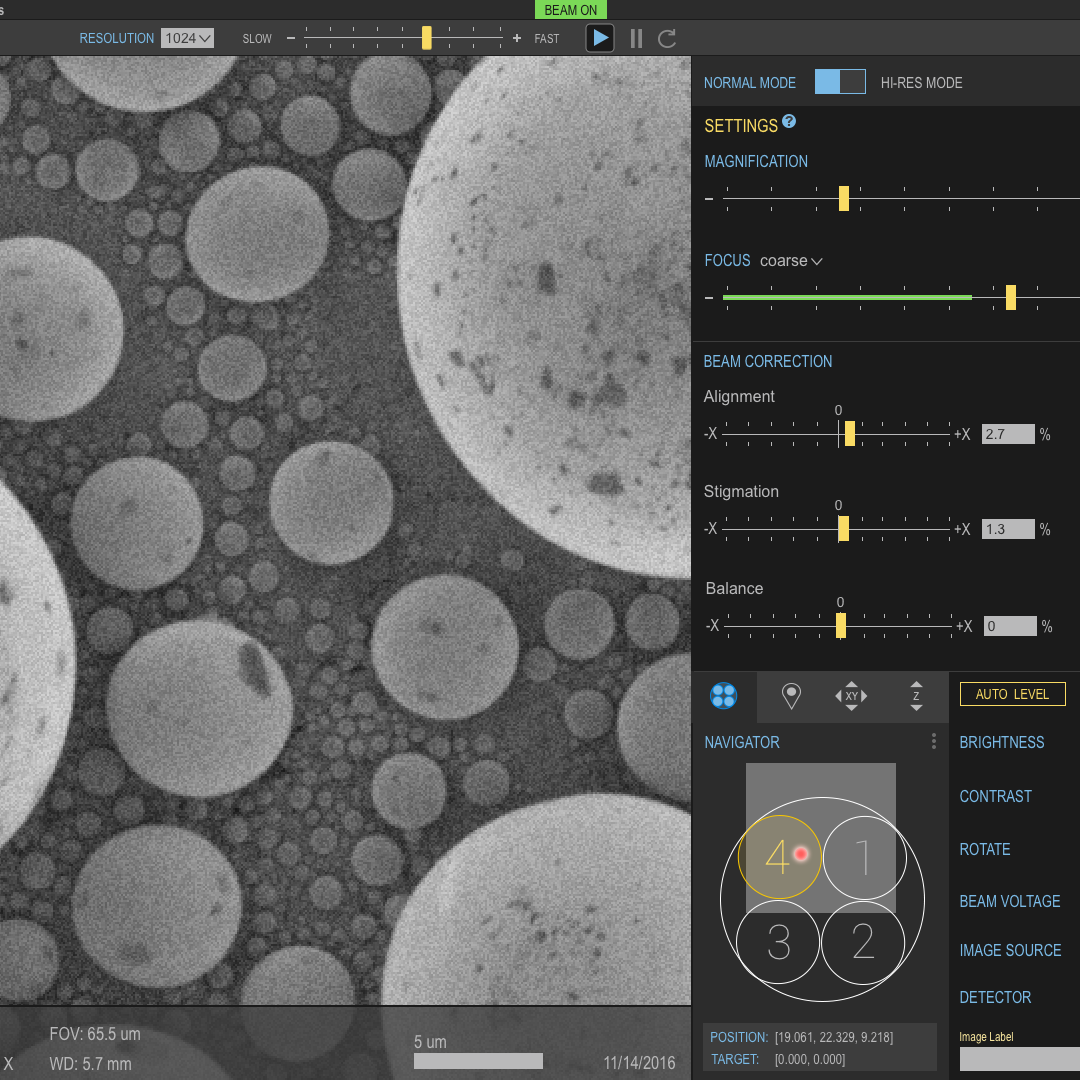Click the Beam Correction heading
Screen dimensions: 1080x1080
tap(767, 361)
